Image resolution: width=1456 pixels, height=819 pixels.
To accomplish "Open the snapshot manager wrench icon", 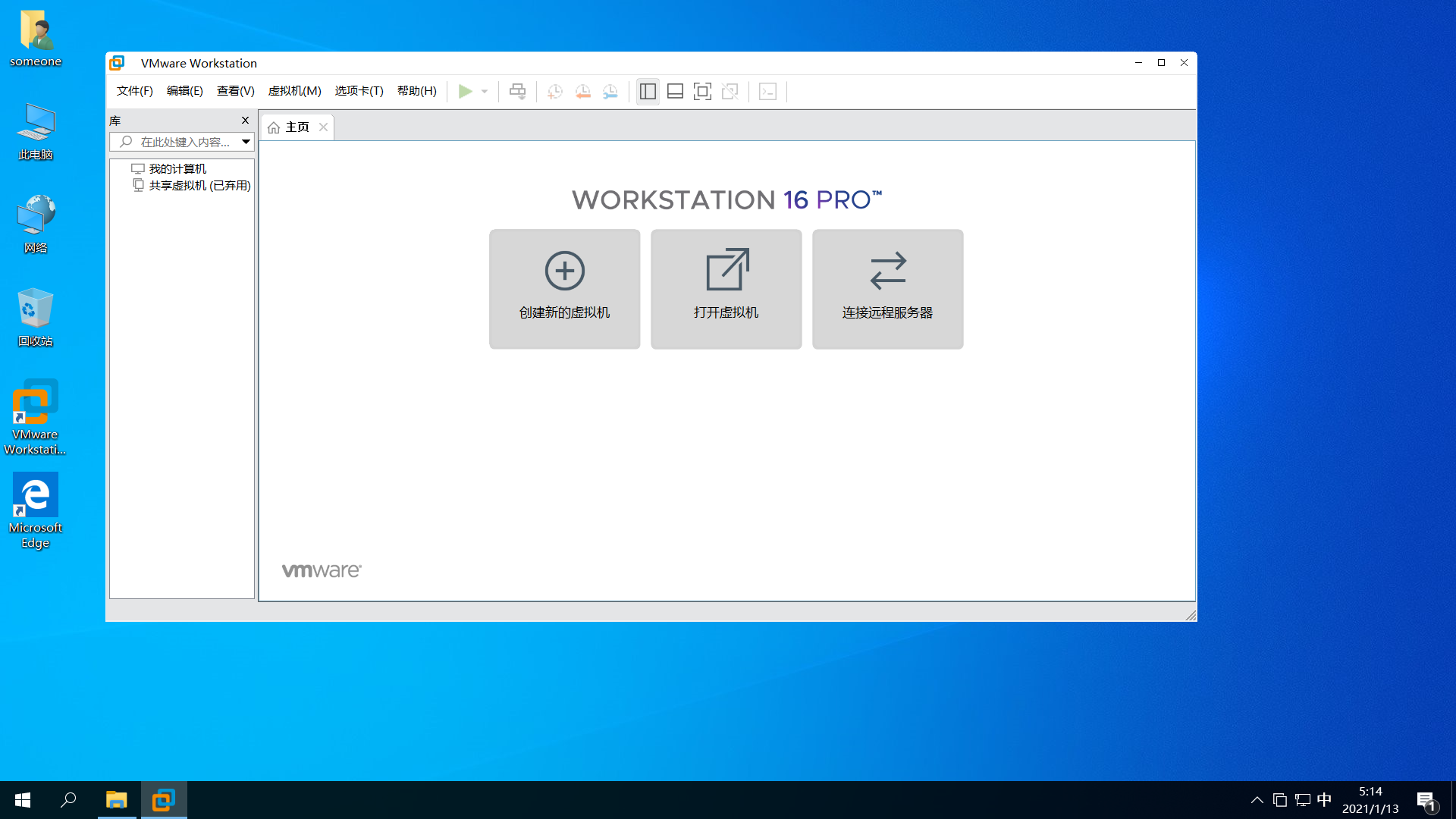I will tap(610, 92).
